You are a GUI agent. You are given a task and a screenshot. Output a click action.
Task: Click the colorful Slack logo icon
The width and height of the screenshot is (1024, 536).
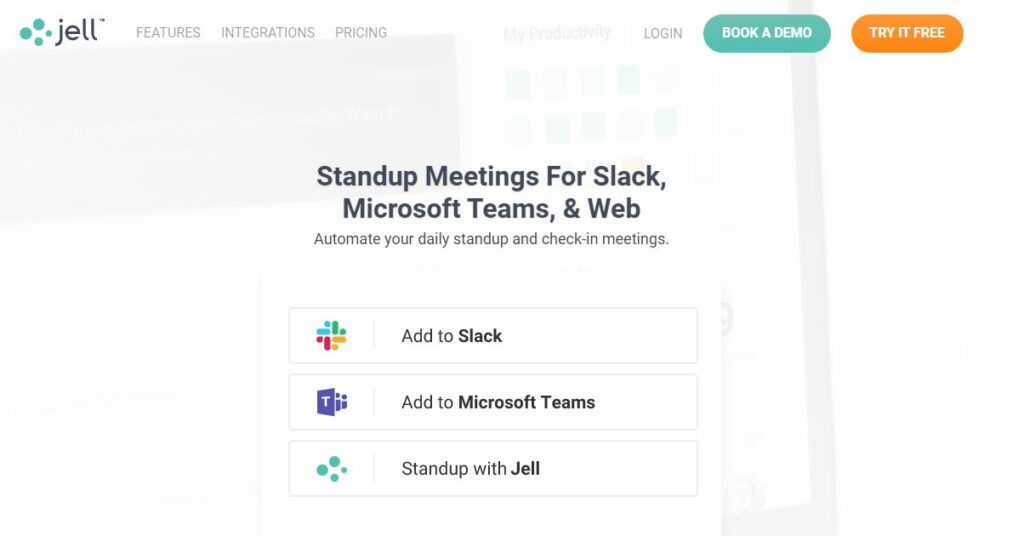click(331, 336)
